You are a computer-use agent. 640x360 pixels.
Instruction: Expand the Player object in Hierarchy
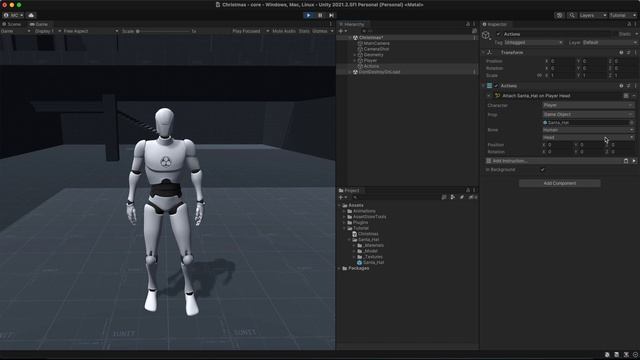[355, 60]
